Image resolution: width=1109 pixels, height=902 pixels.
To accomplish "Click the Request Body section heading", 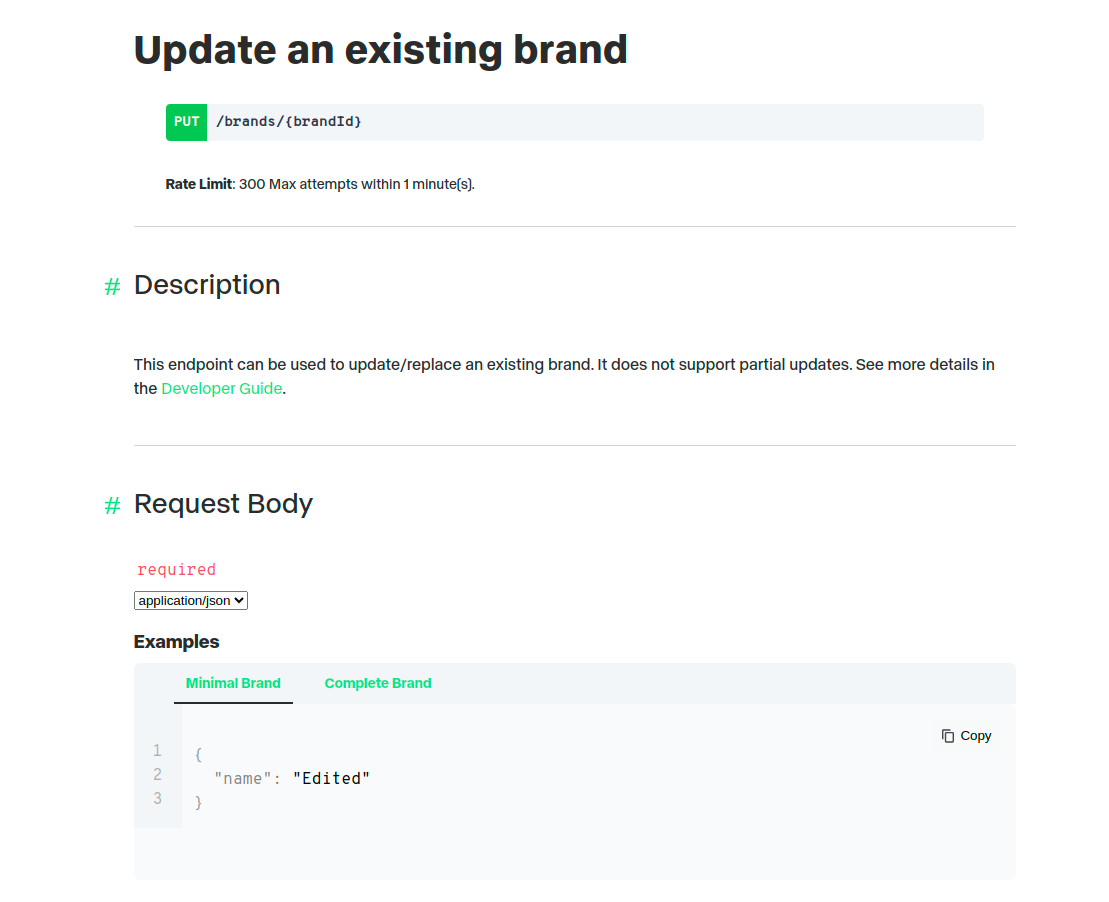I will (x=223, y=504).
